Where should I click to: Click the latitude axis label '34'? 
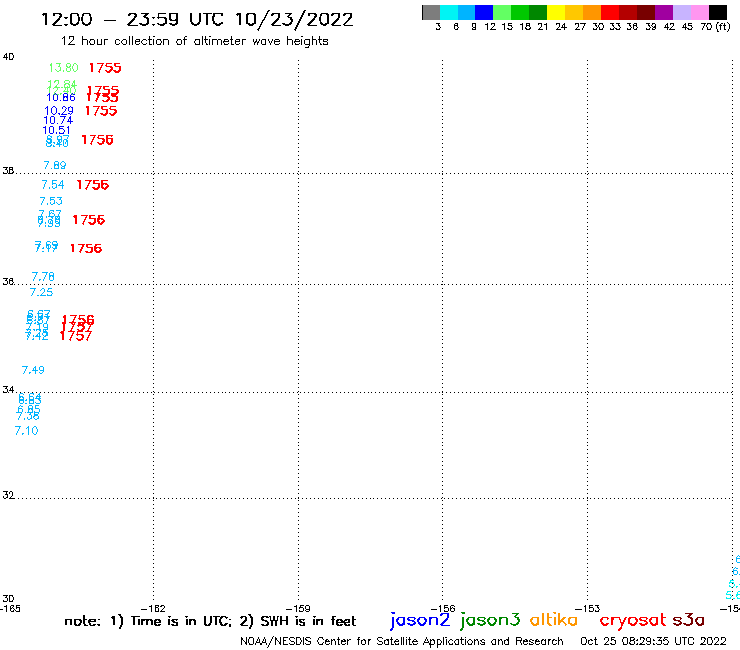click(8, 389)
